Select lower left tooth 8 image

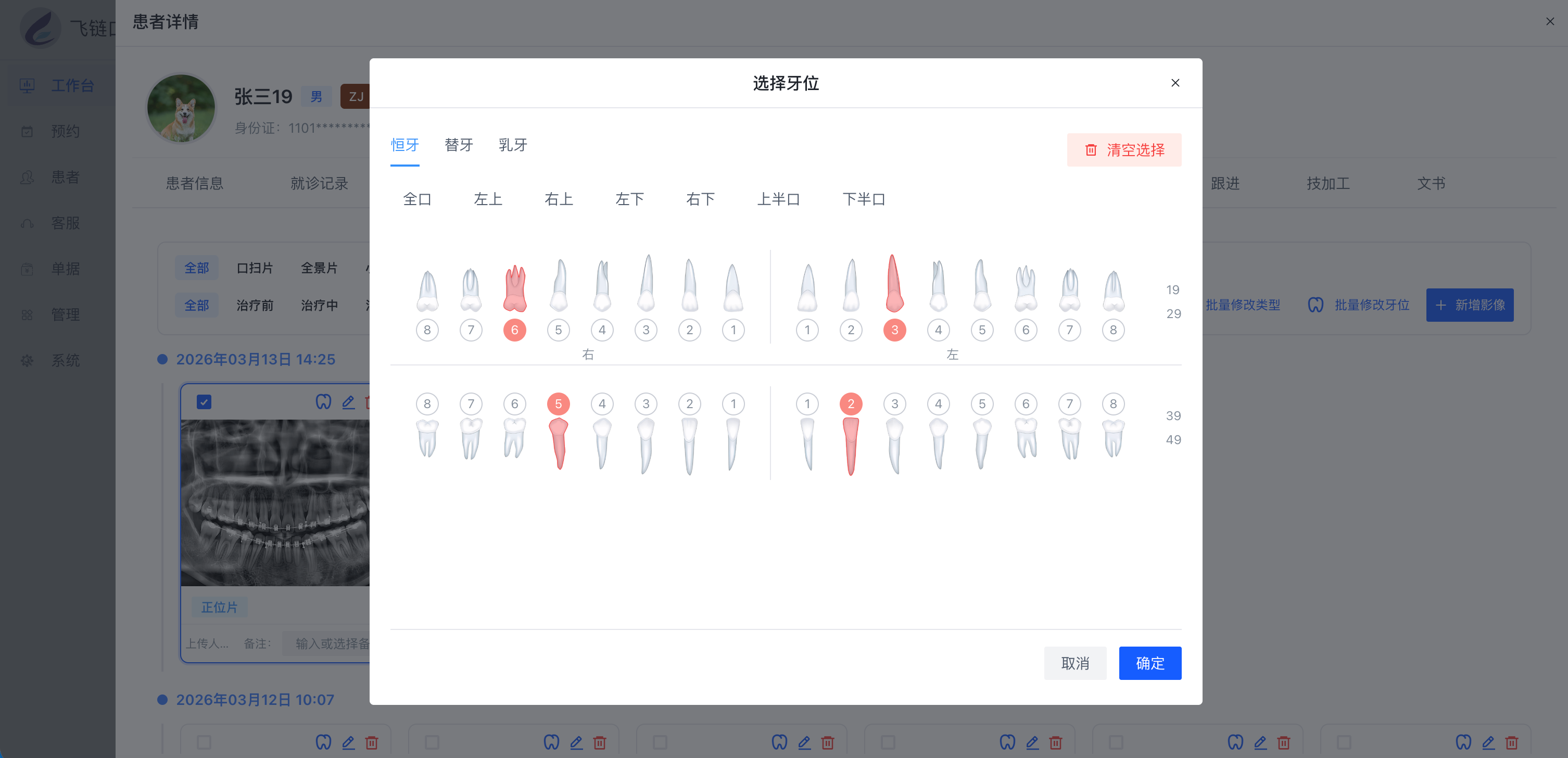tap(1114, 438)
